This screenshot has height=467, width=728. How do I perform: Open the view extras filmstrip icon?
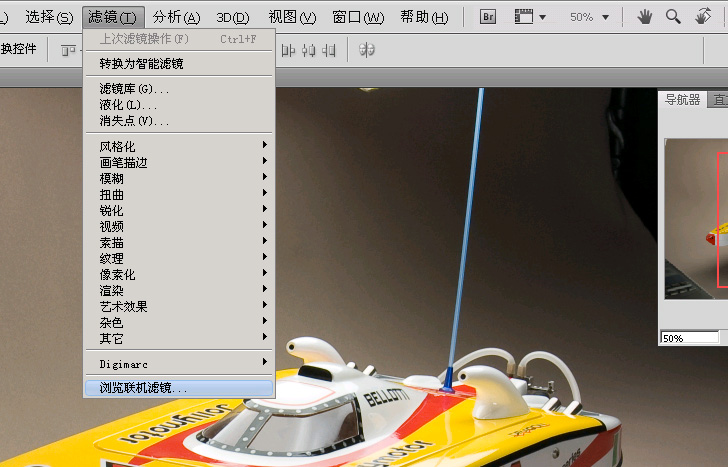[x=523, y=17]
